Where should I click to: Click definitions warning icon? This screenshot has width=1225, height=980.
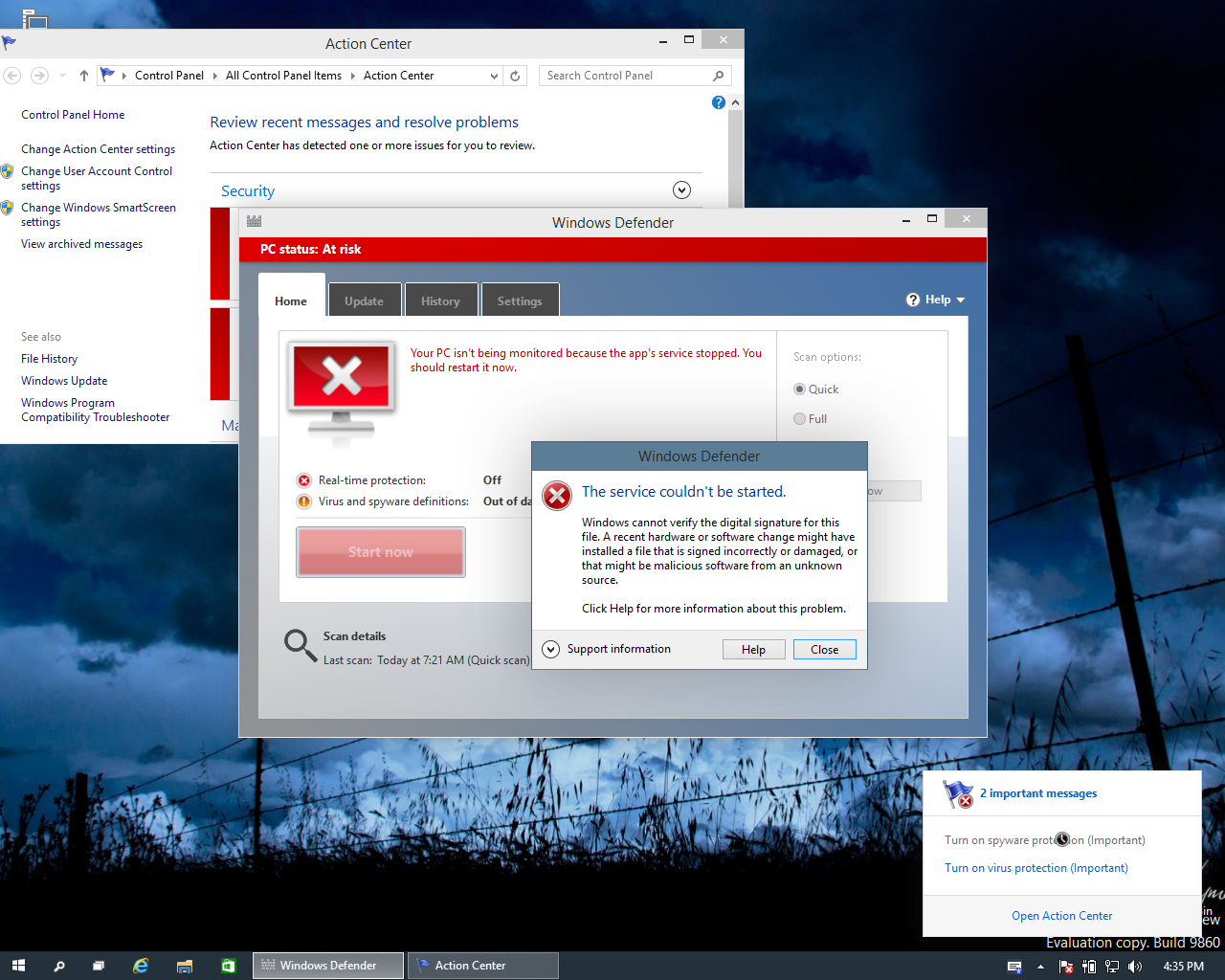304,501
